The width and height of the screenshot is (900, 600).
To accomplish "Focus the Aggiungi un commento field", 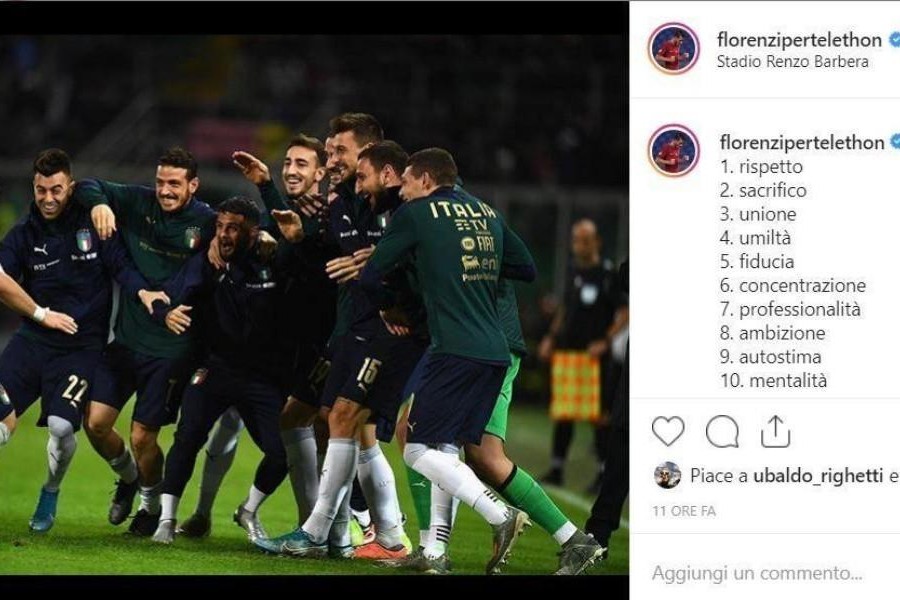I will pyautogui.click(x=765, y=572).
